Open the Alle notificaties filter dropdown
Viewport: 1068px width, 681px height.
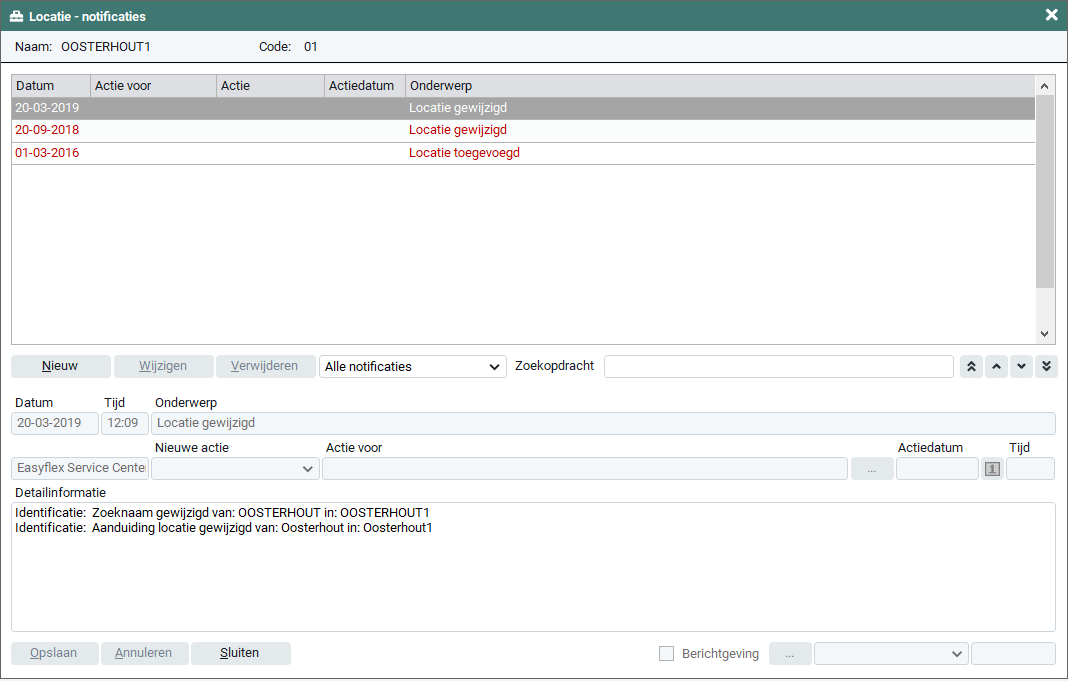412,367
